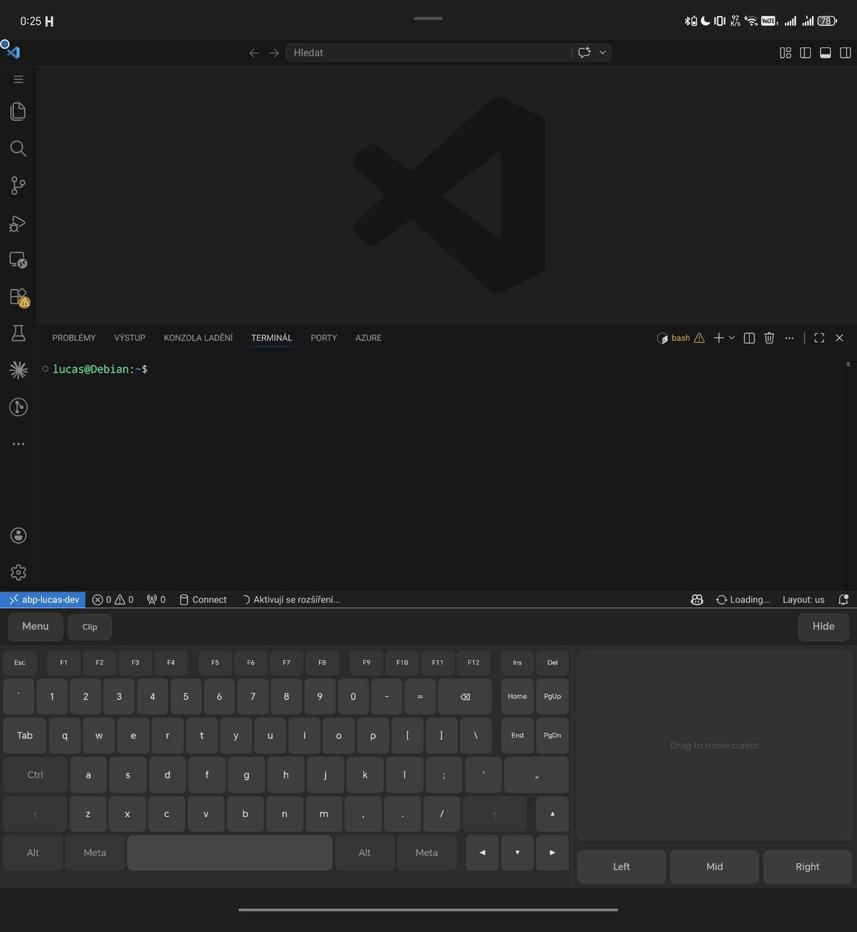The image size is (857, 932).
Task: Click the Clip button above keyboard
Action: point(90,627)
